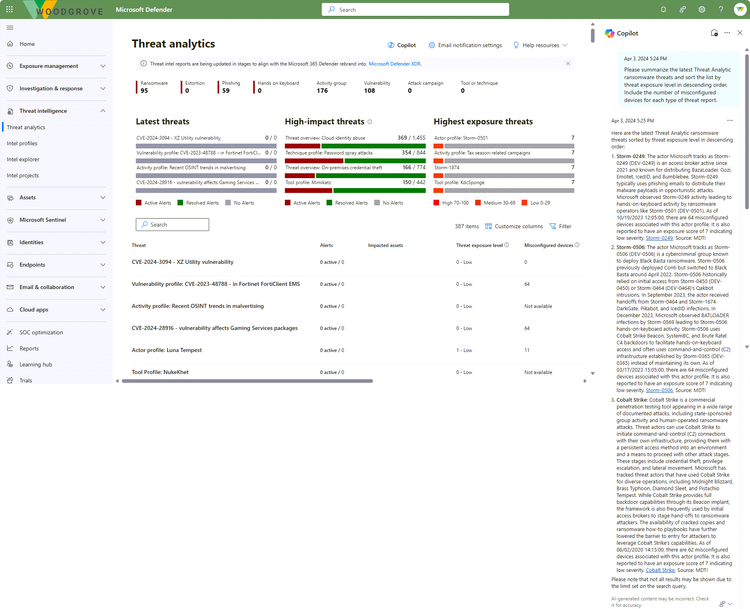Follow the Microsoft Defender XDR link

[x=395, y=64]
